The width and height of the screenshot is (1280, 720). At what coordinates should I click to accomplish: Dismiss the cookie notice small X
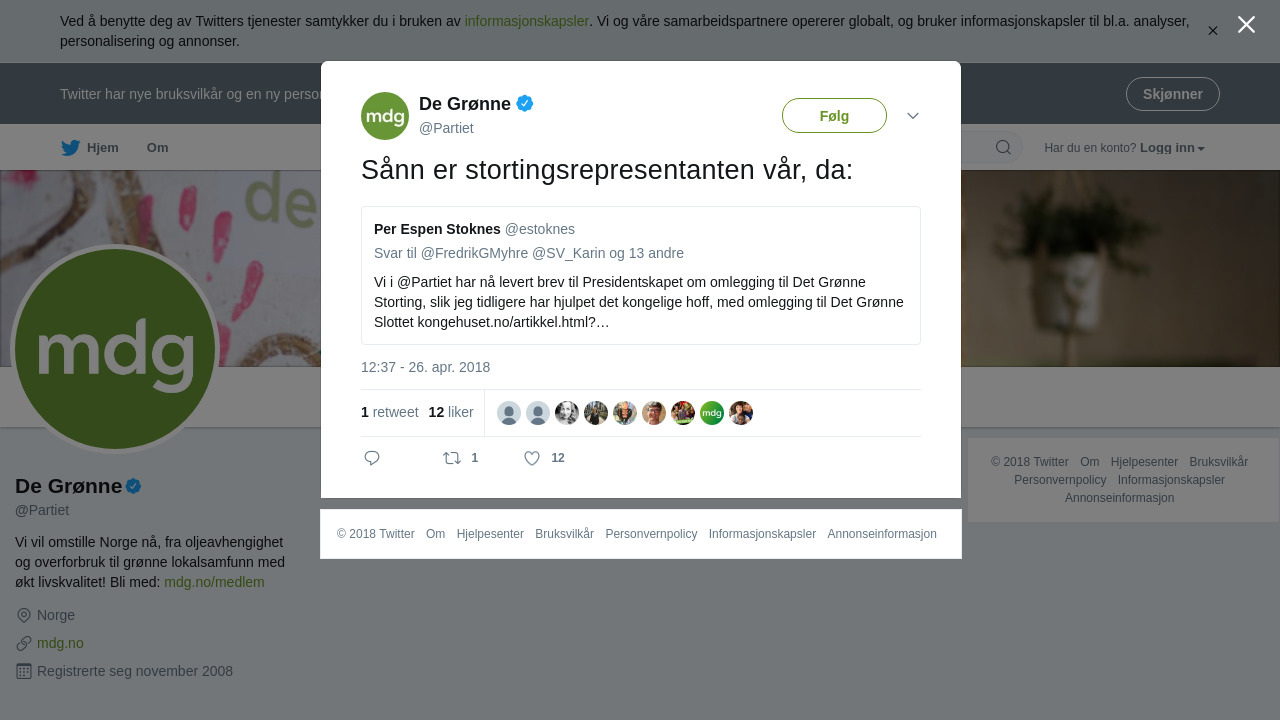point(1212,31)
